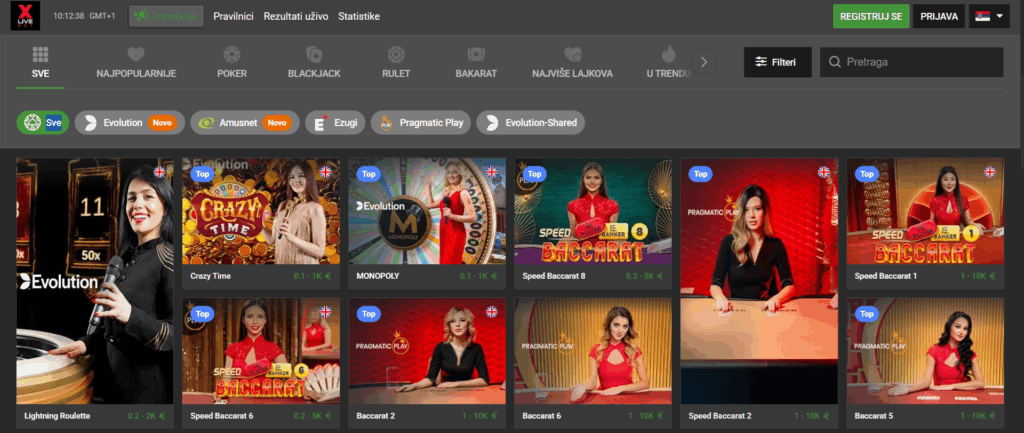
Task: Open the Filteri filter button
Action: (778, 62)
